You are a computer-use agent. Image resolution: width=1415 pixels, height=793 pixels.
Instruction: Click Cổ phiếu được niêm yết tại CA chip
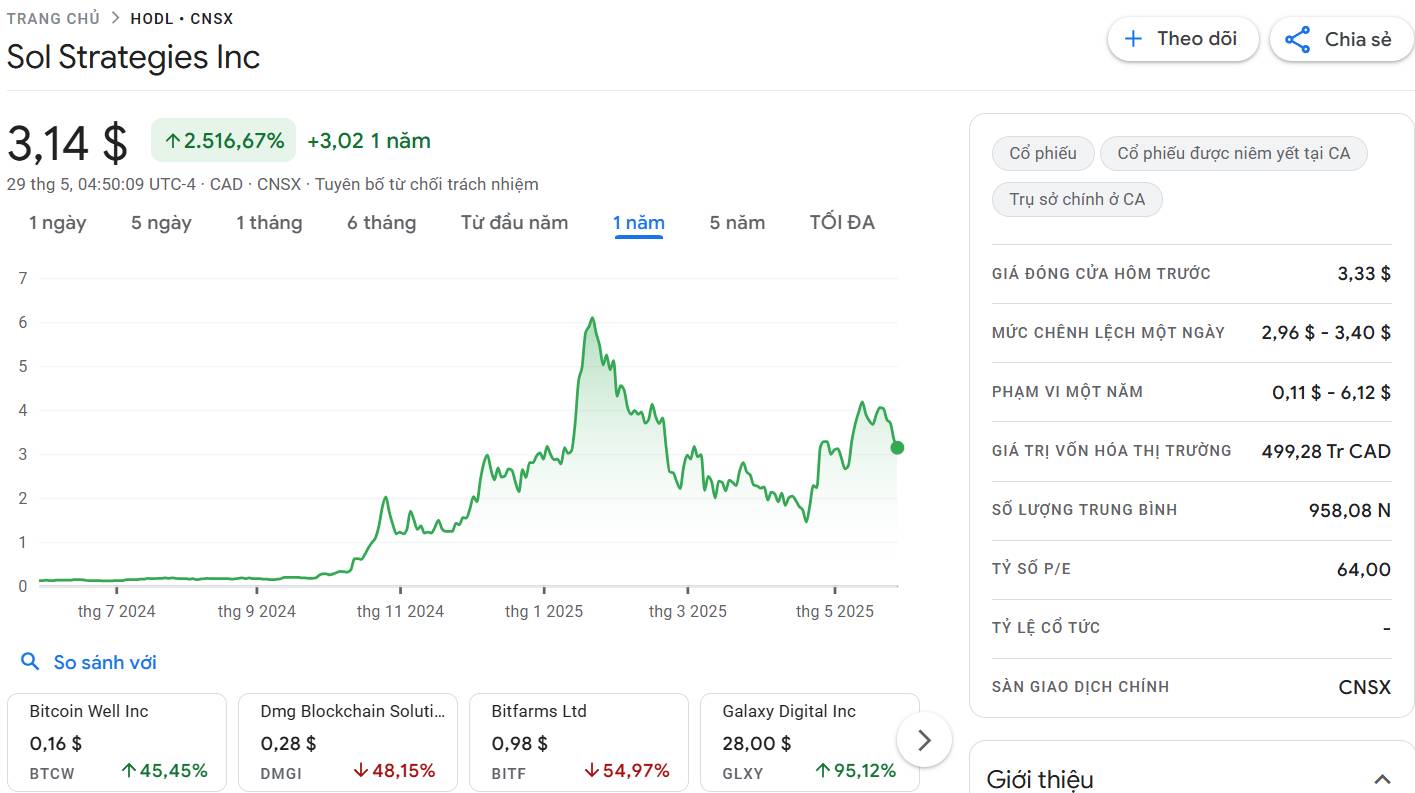1233,153
